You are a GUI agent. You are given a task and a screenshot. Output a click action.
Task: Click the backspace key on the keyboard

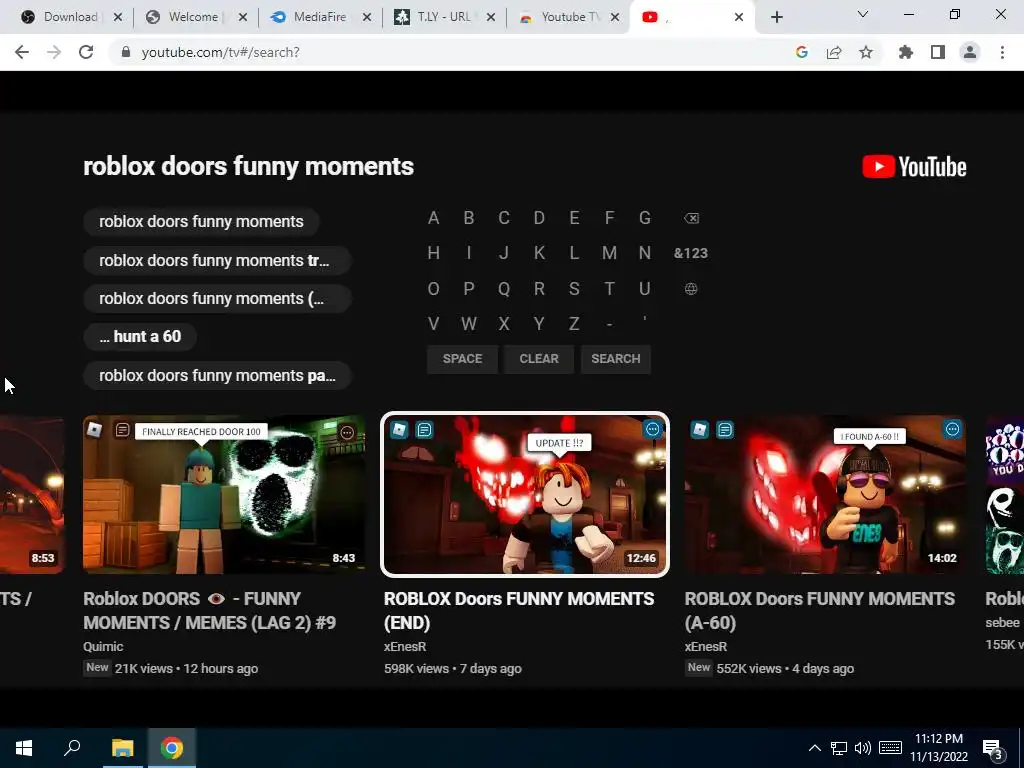pyautogui.click(x=691, y=218)
